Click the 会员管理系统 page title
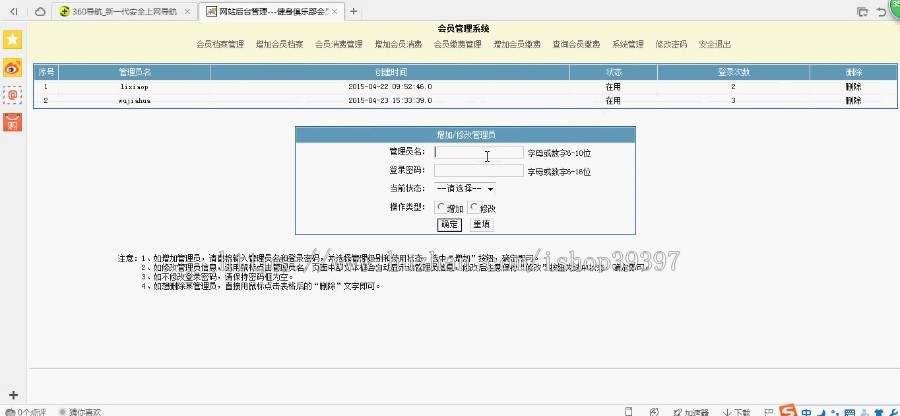Viewport: 900px width, 416px height. click(x=463, y=29)
